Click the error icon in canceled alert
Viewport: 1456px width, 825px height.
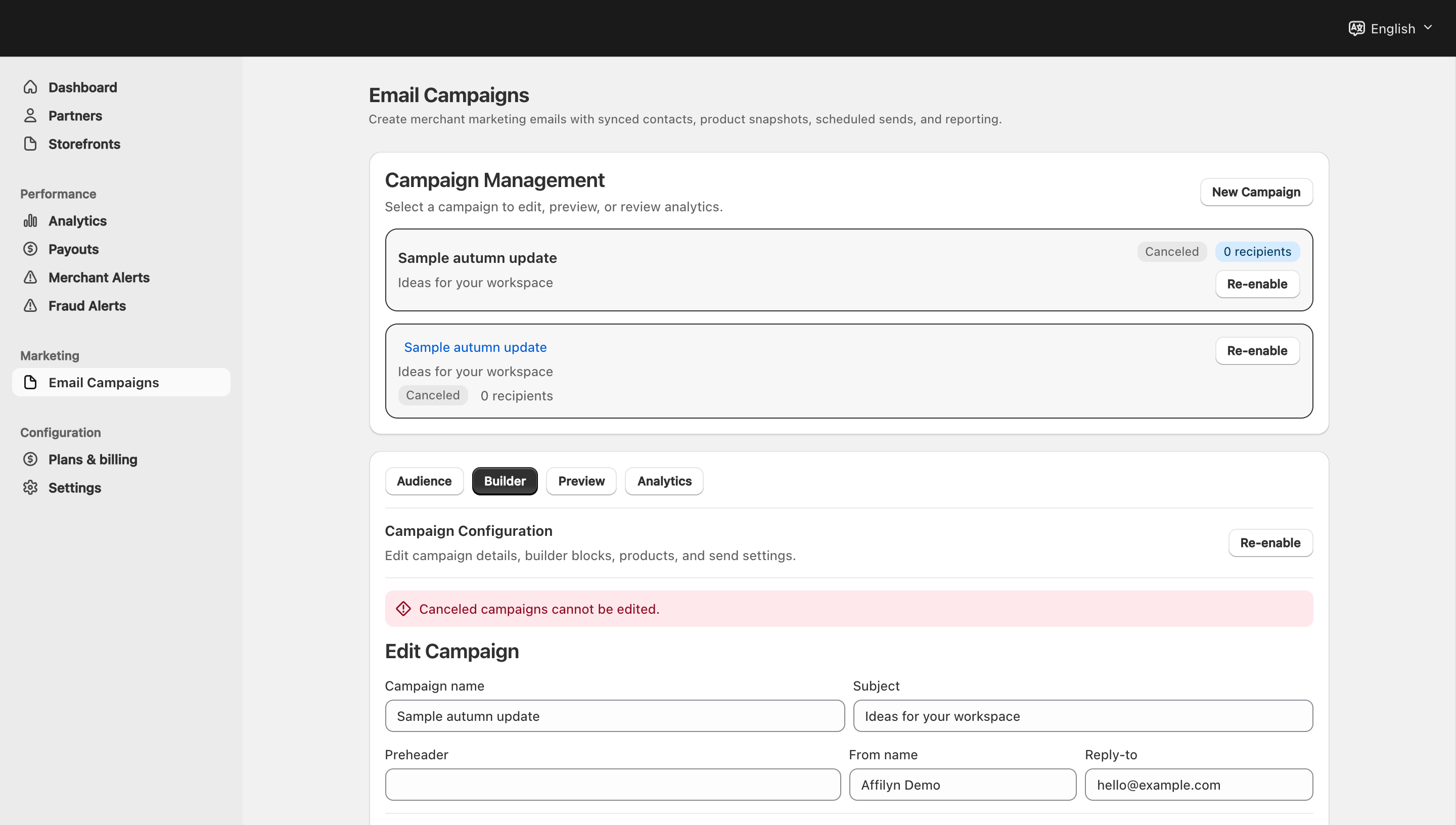[403, 609]
